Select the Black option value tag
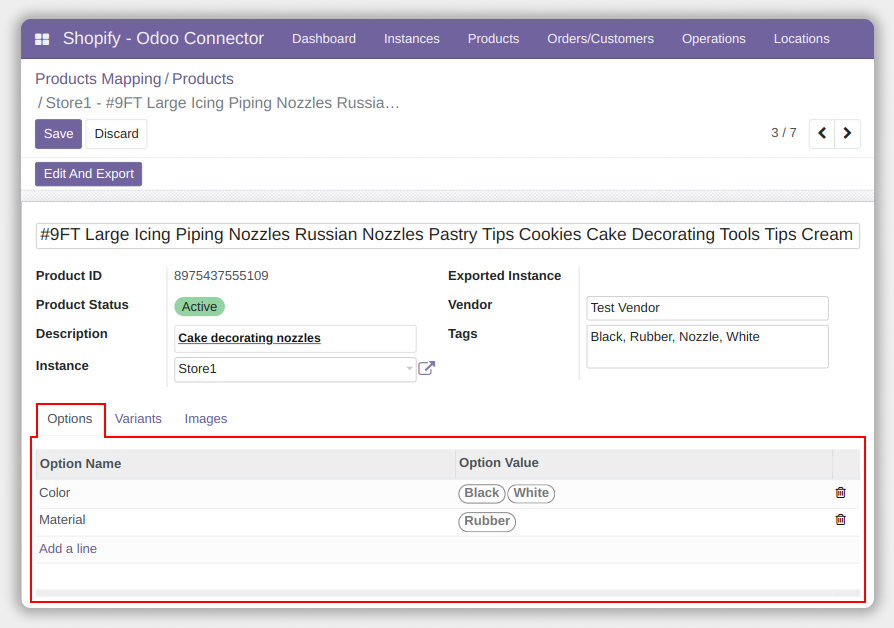 (481, 493)
